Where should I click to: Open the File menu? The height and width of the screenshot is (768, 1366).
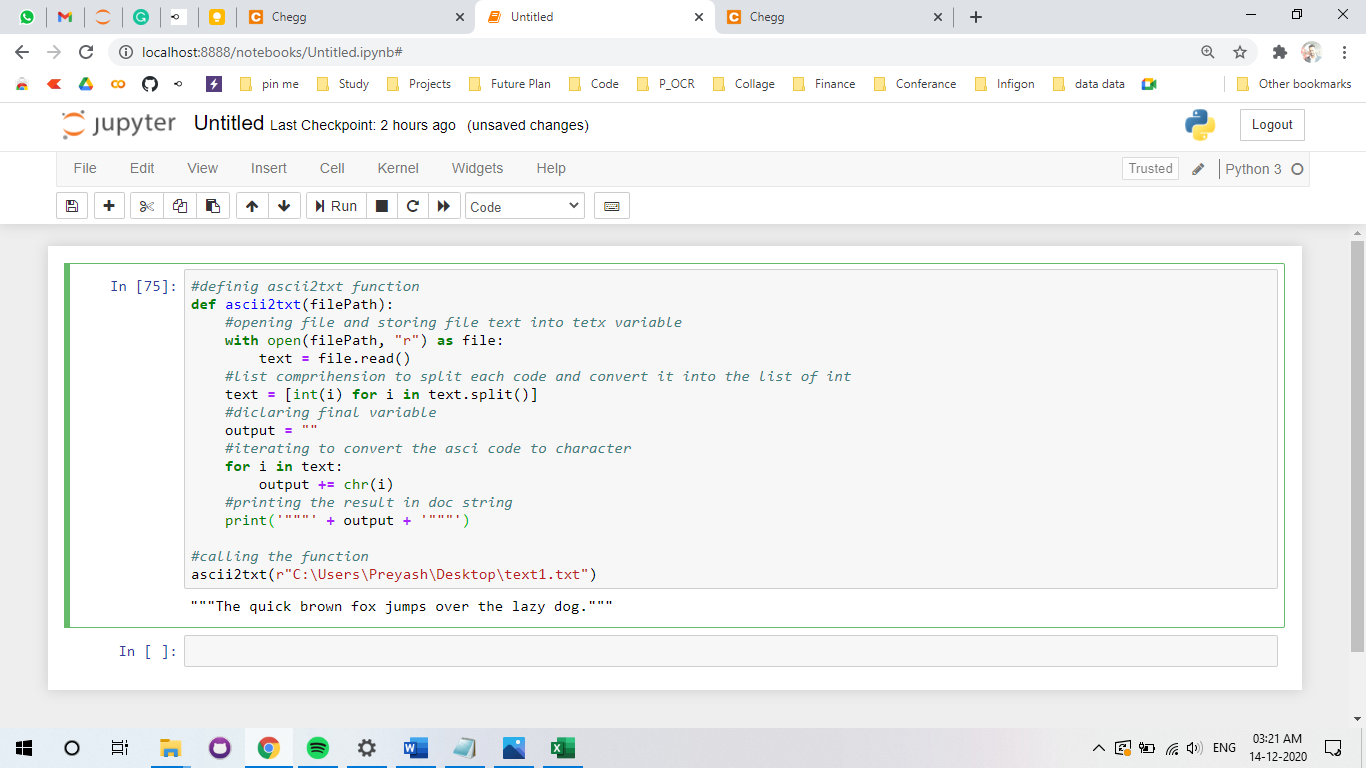click(85, 168)
